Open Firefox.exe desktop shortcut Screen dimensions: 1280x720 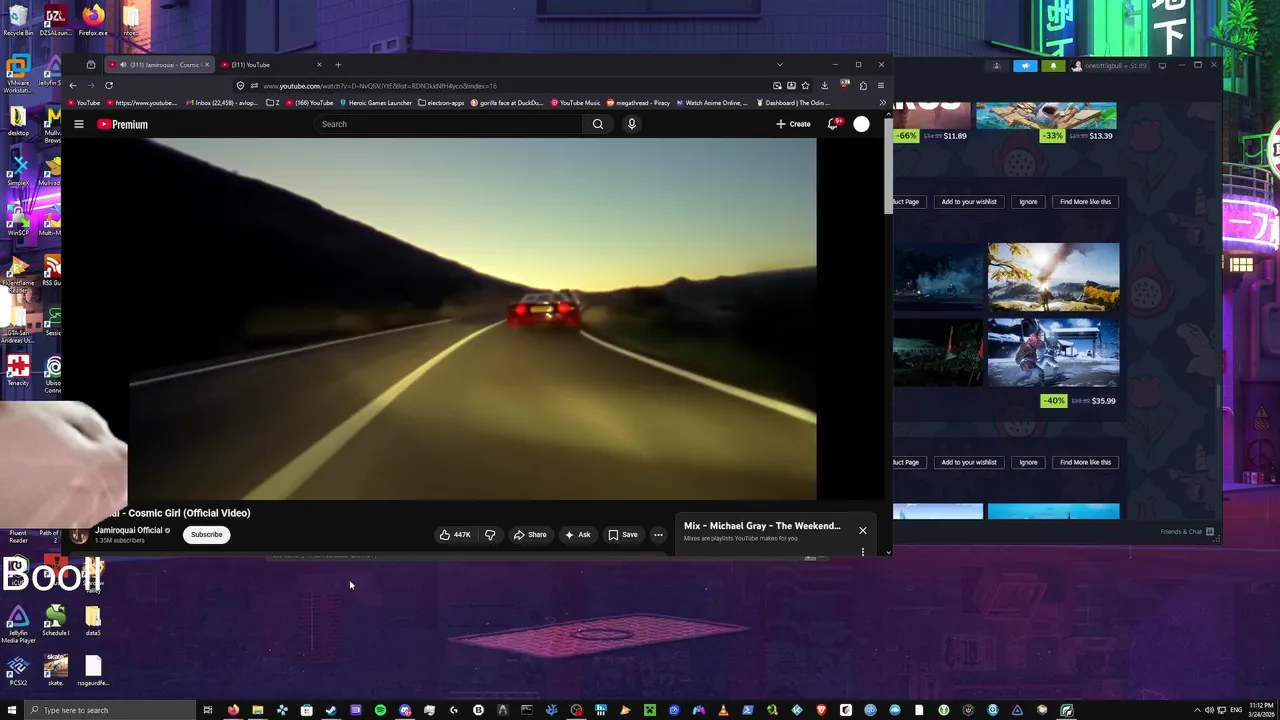coord(93,21)
